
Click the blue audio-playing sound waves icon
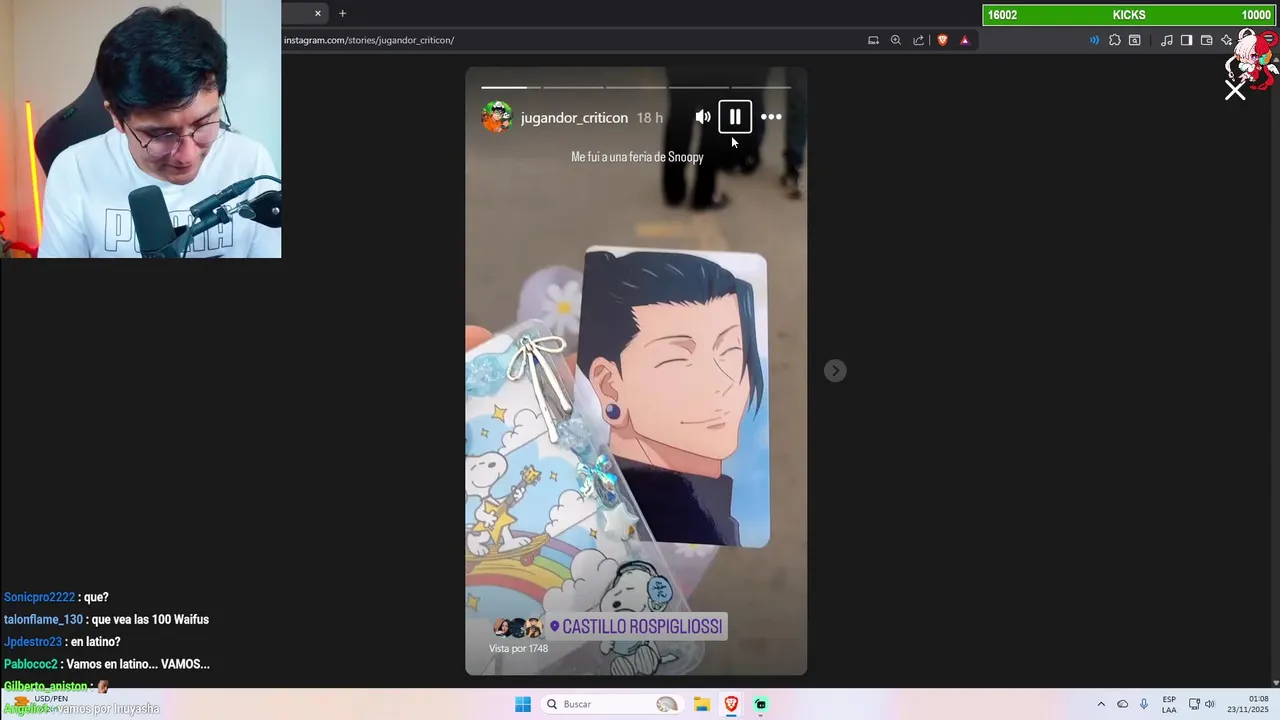click(x=1094, y=40)
